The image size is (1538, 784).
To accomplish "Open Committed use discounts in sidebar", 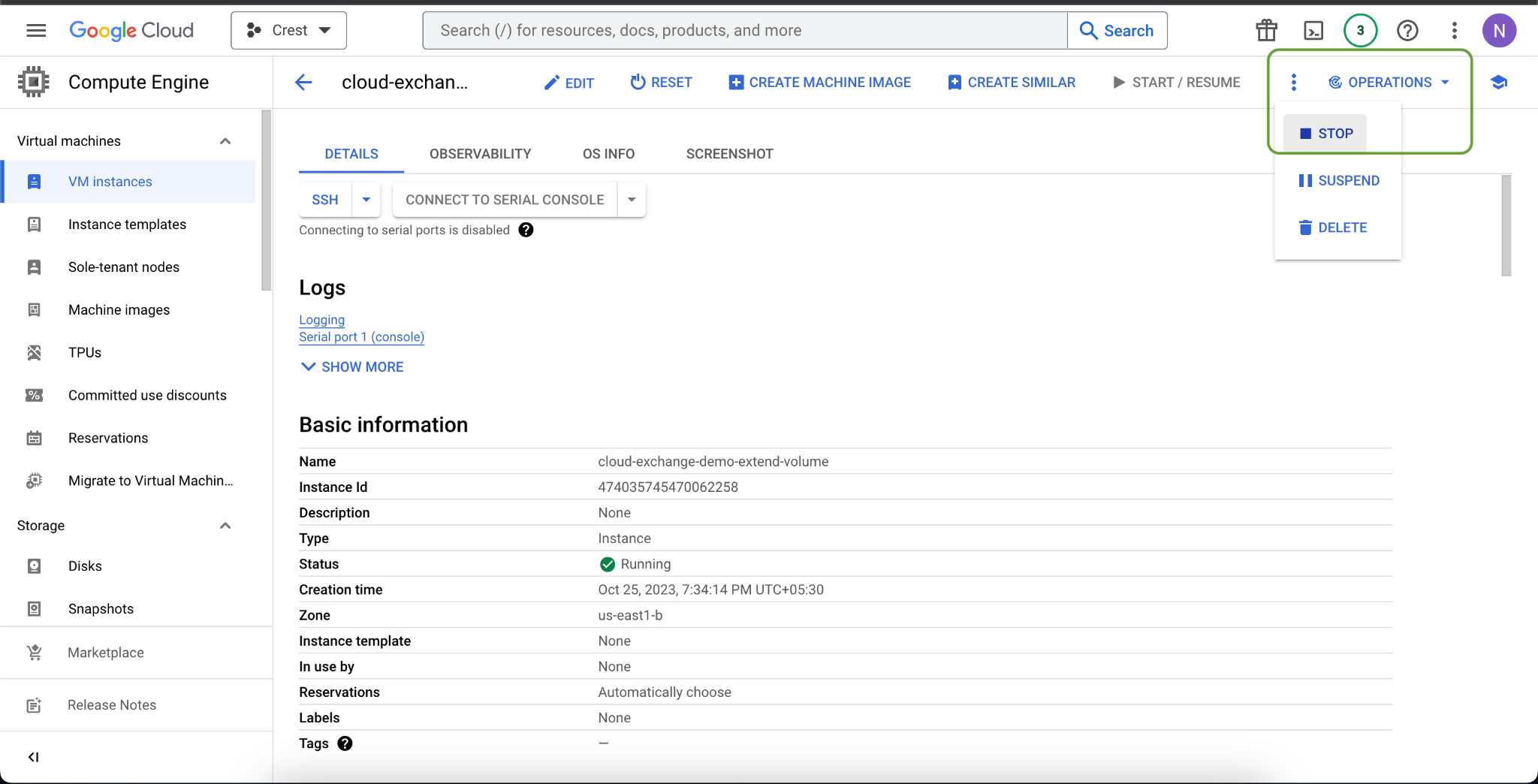I will point(128,396).
